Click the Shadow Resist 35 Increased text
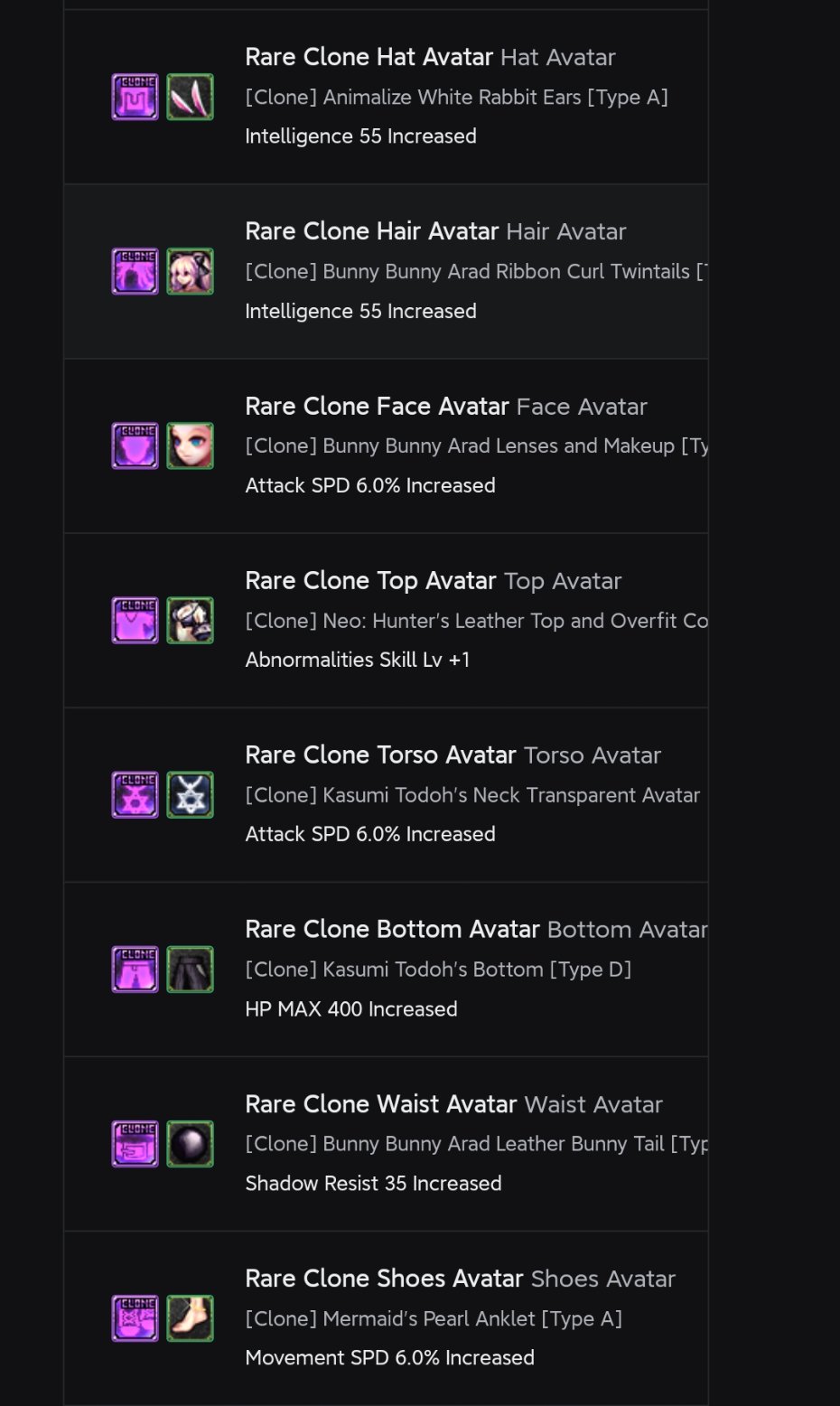This screenshot has height=1406, width=840. coord(373,1183)
